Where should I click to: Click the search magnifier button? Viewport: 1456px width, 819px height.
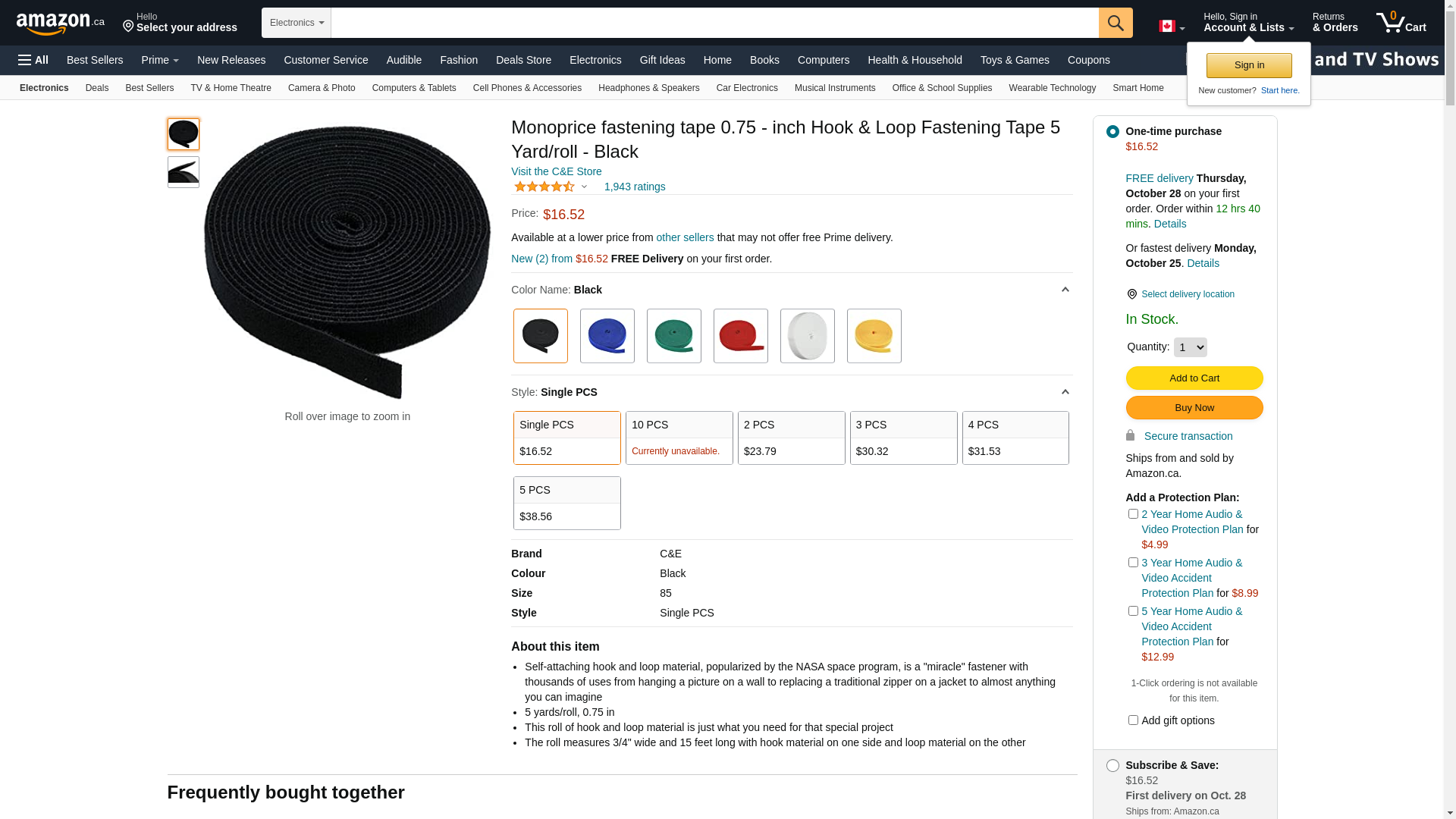click(x=1115, y=23)
